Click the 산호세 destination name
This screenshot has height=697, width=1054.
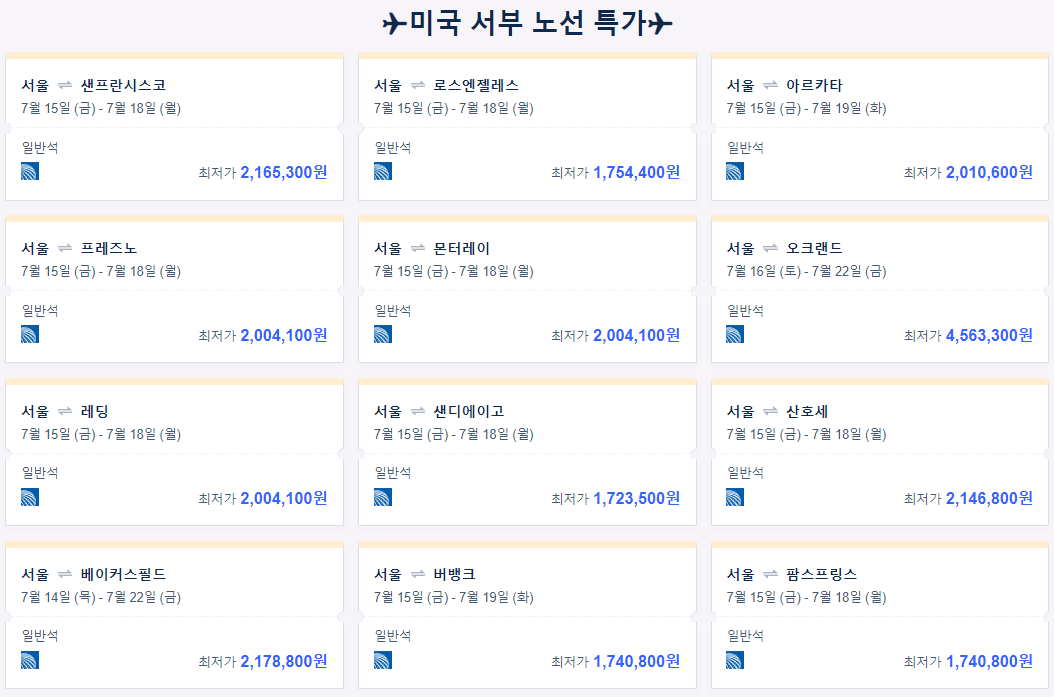click(x=807, y=411)
